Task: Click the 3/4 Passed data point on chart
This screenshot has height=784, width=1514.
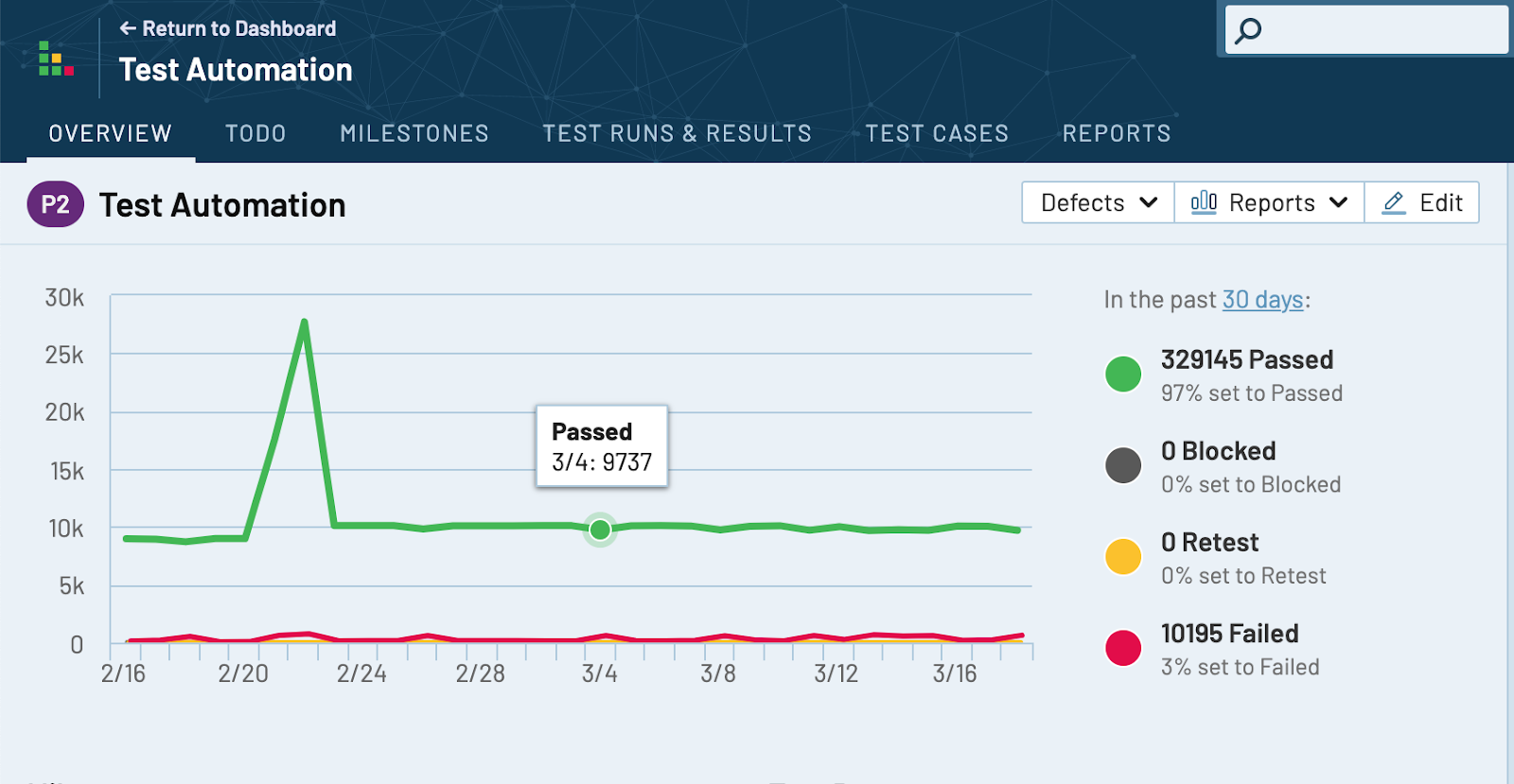Action: click(x=600, y=530)
